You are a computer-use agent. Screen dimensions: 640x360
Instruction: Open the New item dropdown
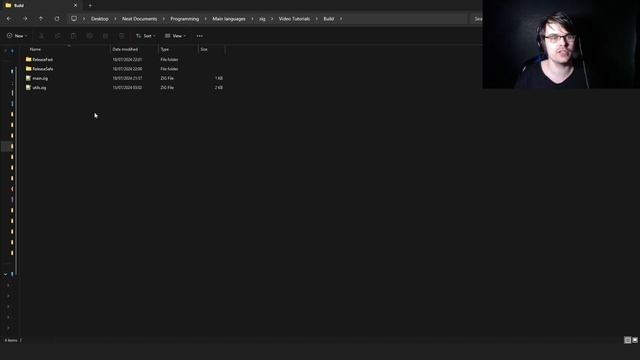pos(17,36)
